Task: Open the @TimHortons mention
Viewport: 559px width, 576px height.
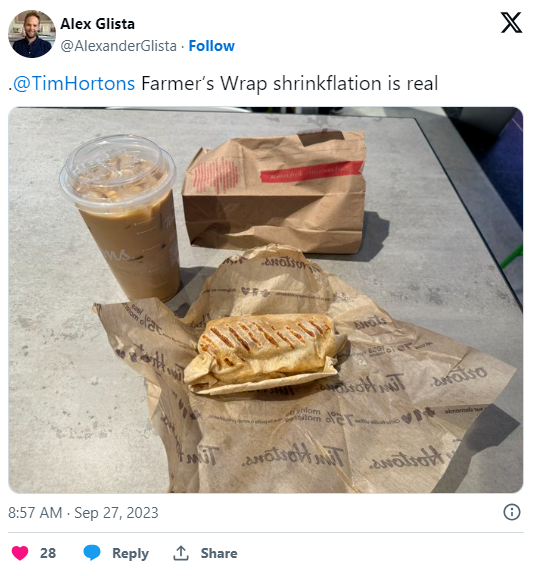Action: [x=74, y=83]
